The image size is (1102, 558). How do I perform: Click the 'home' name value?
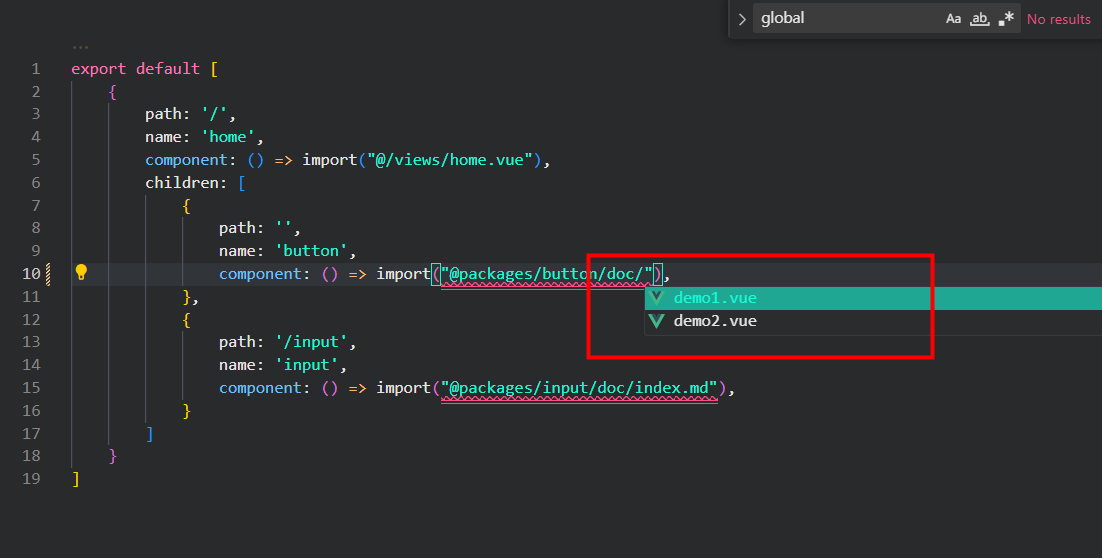228,137
